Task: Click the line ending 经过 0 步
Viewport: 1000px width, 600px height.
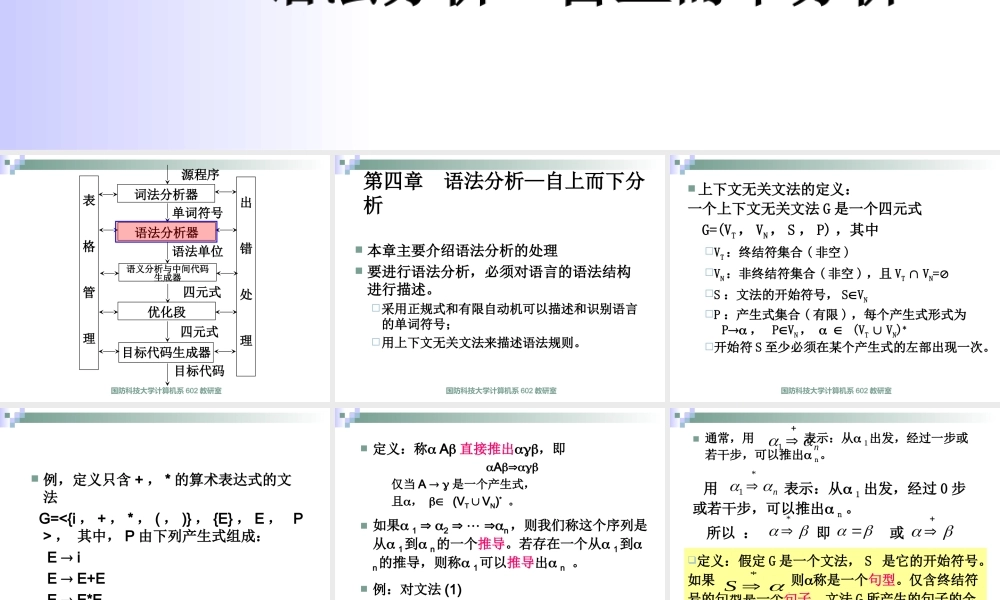Action: coord(834,489)
